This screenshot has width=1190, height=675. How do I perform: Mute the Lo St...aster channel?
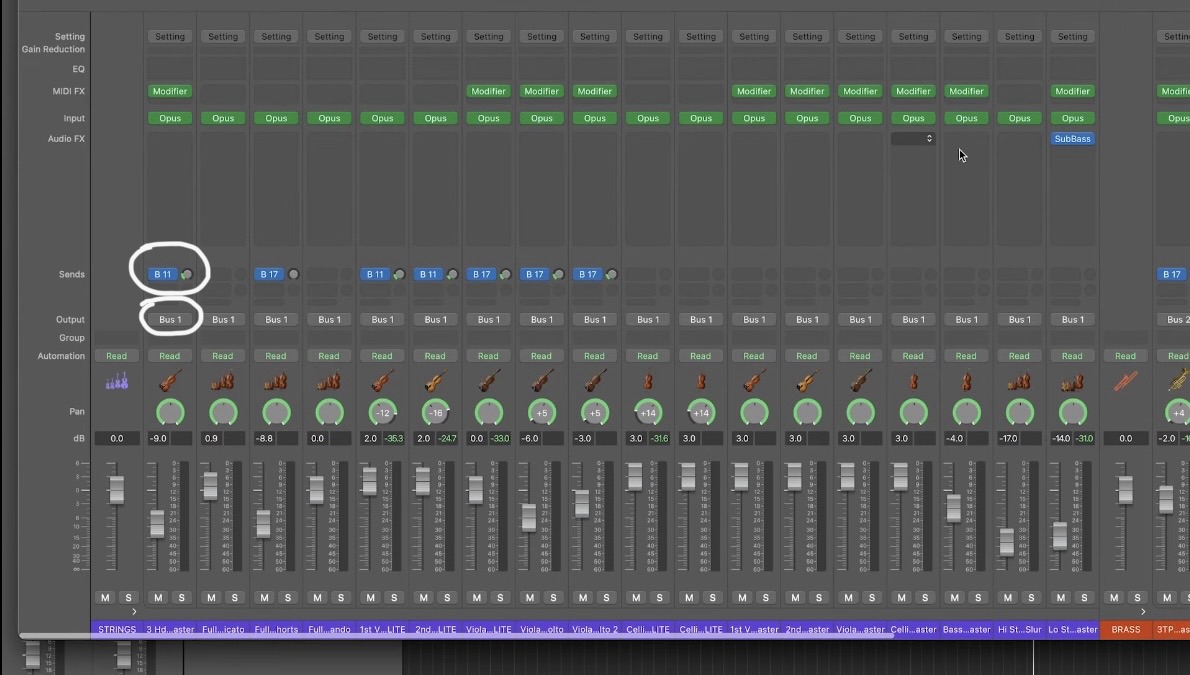pos(1060,598)
